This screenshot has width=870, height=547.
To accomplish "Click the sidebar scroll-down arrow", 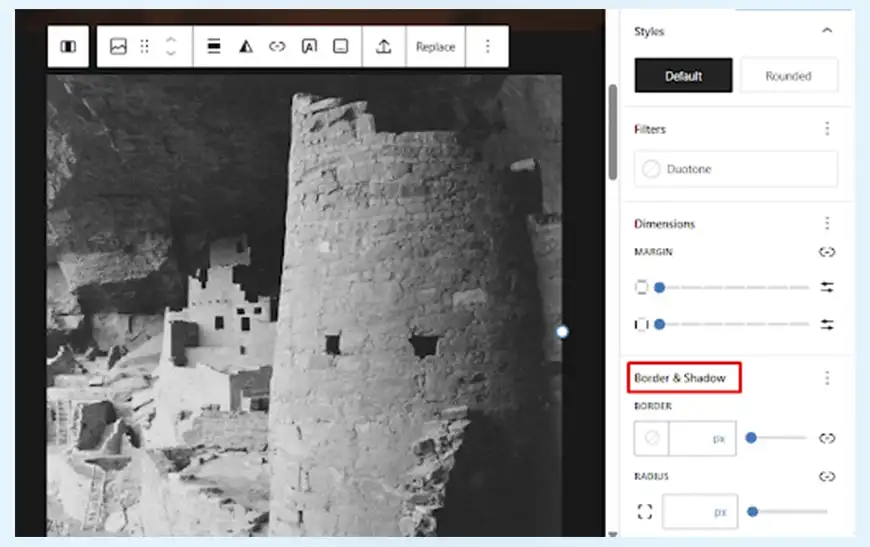I will (613, 534).
